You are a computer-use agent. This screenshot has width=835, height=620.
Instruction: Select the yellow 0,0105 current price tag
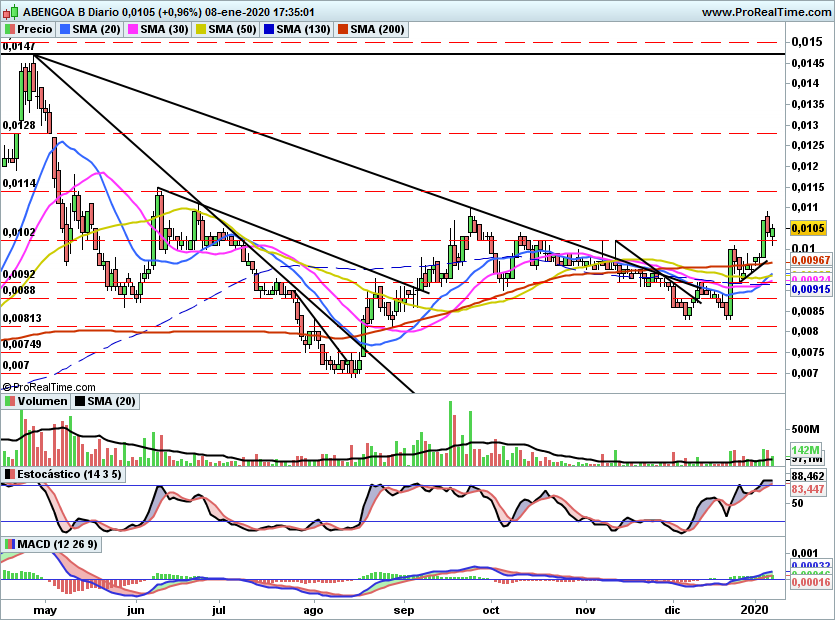click(x=809, y=228)
